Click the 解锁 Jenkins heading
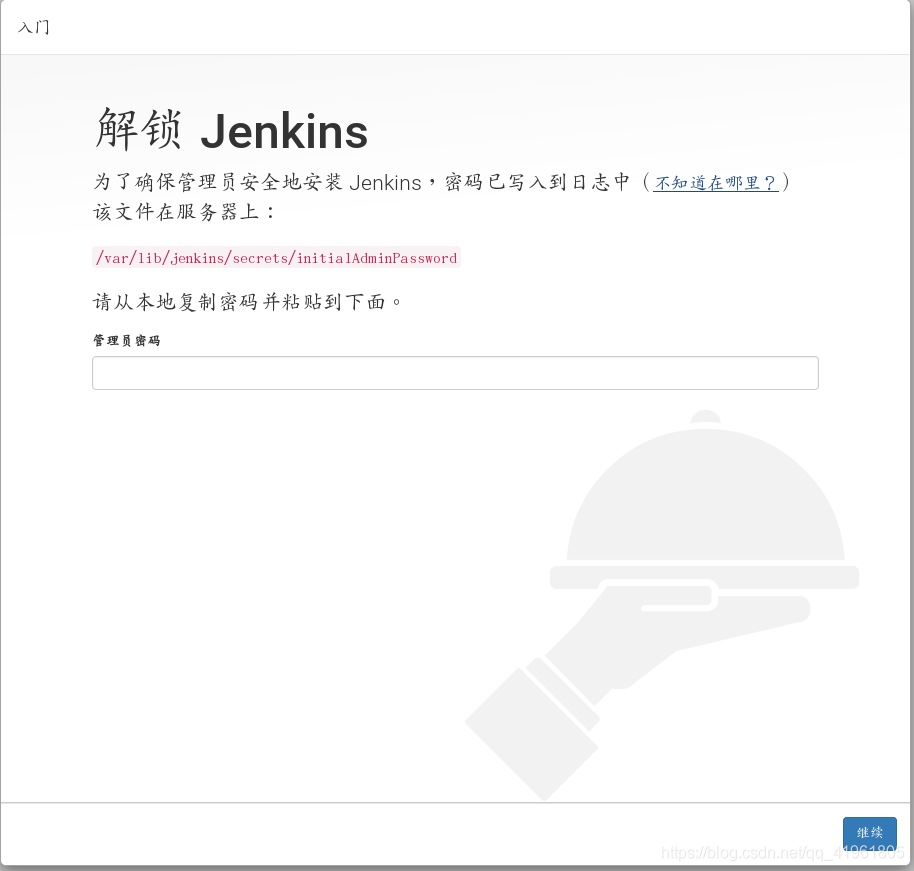The image size is (914, 871). [231, 130]
